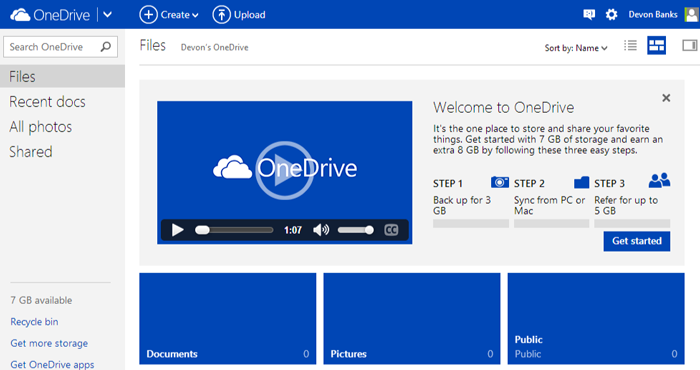700x370 pixels.
Task: Click the video volume slider
Action: coord(355,230)
